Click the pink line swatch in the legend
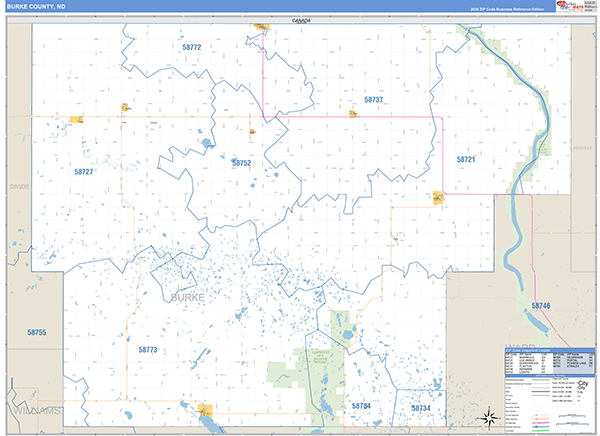This screenshot has width=600, height=436. [x=540, y=422]
